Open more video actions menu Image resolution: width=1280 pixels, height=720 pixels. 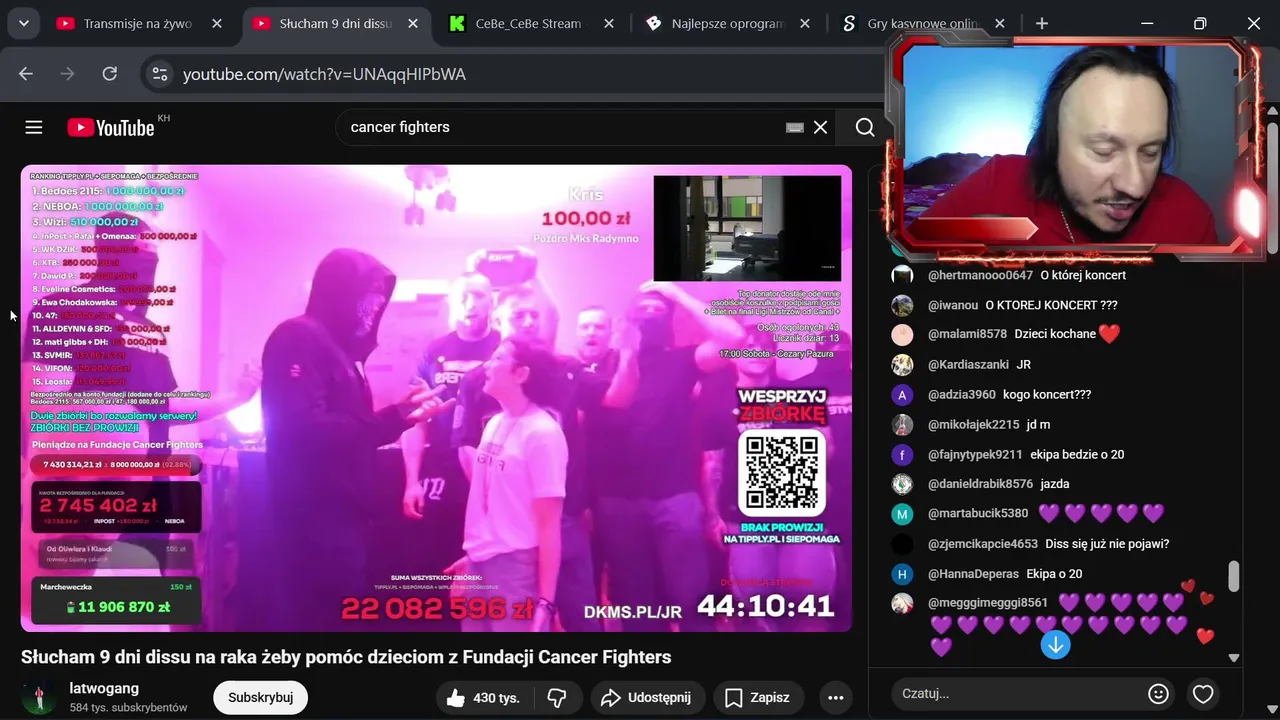click(836, 698)
